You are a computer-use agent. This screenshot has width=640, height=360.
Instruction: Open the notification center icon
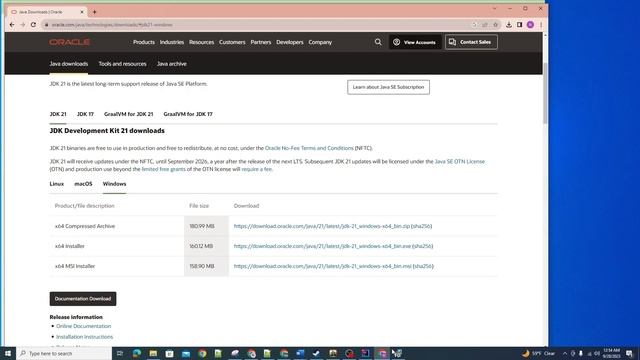629,353
